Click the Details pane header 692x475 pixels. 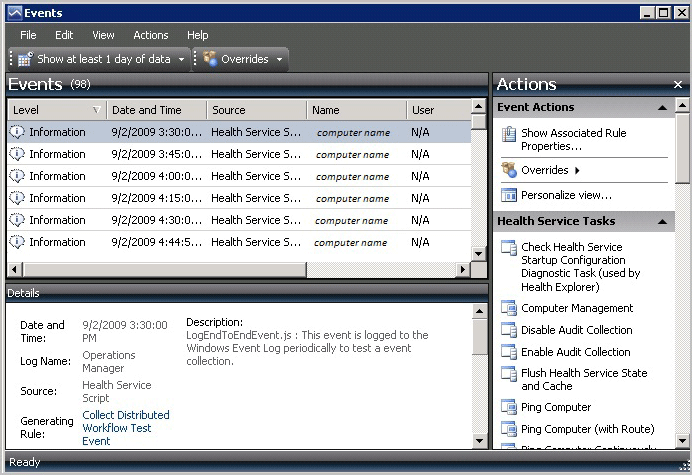tap(247, 293)
